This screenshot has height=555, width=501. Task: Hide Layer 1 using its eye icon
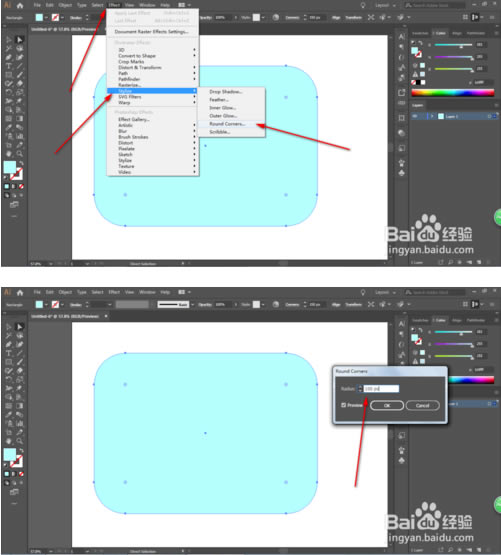[415, 116]
